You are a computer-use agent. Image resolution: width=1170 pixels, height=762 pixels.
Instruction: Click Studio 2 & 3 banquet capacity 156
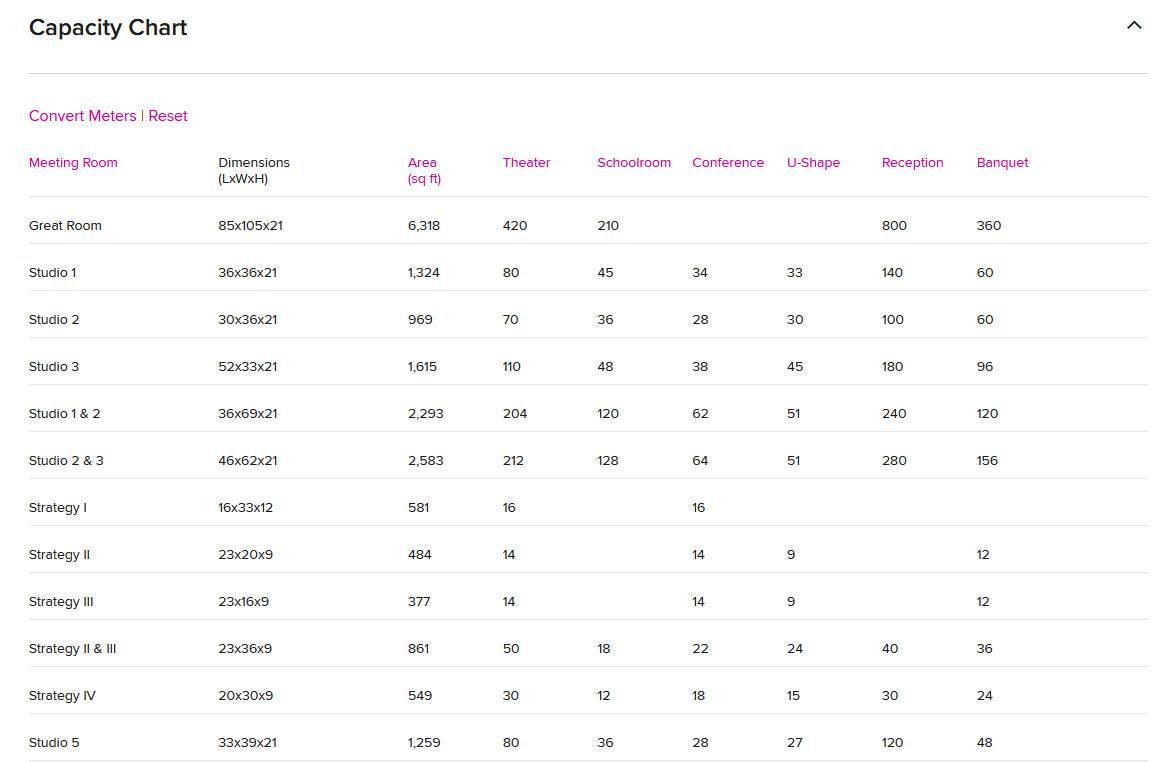coord(986,460)
